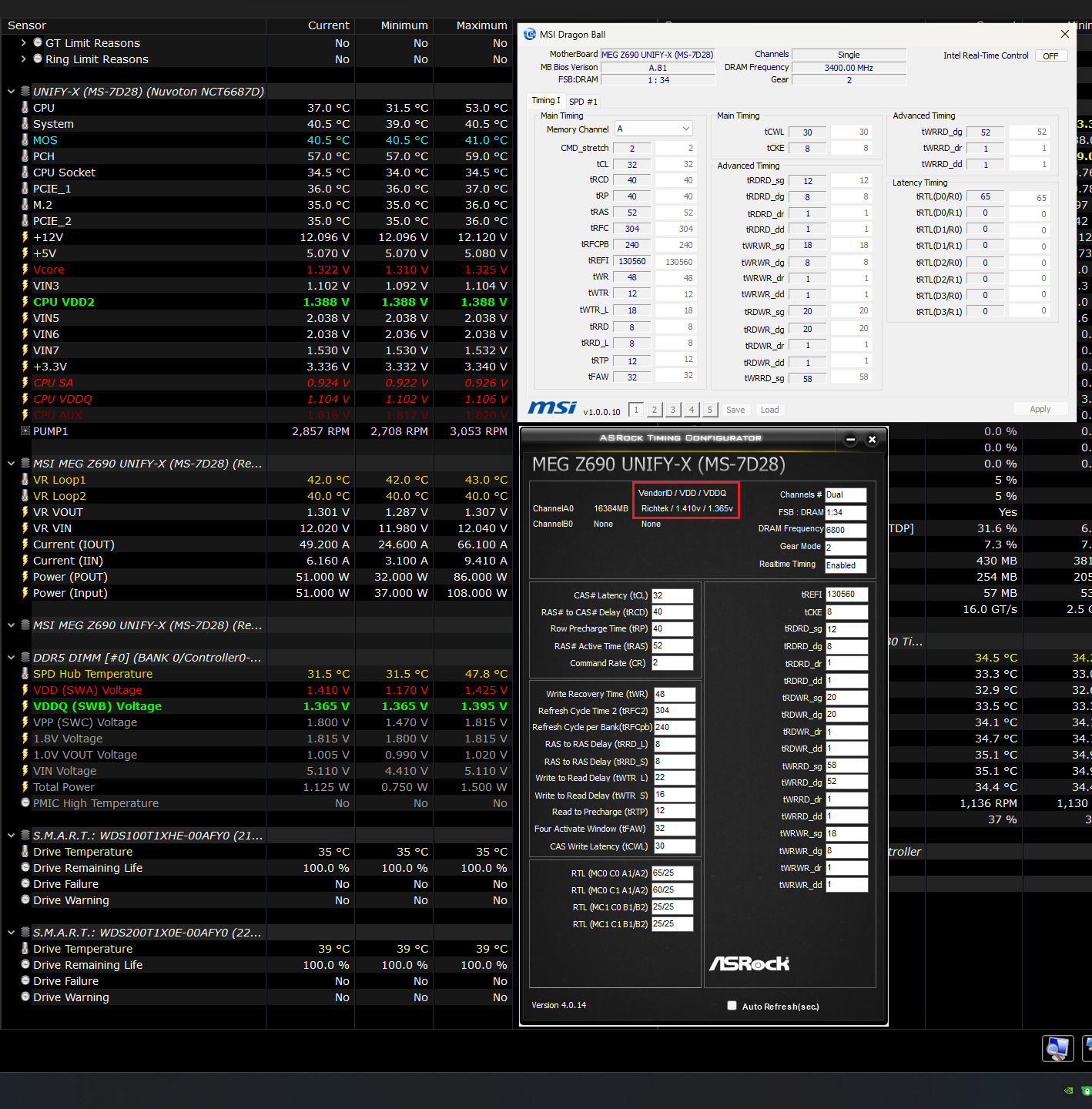1092x1109 pixels.
Task: Select the CPU SA voltage row
Action: (x=256, y=383)
